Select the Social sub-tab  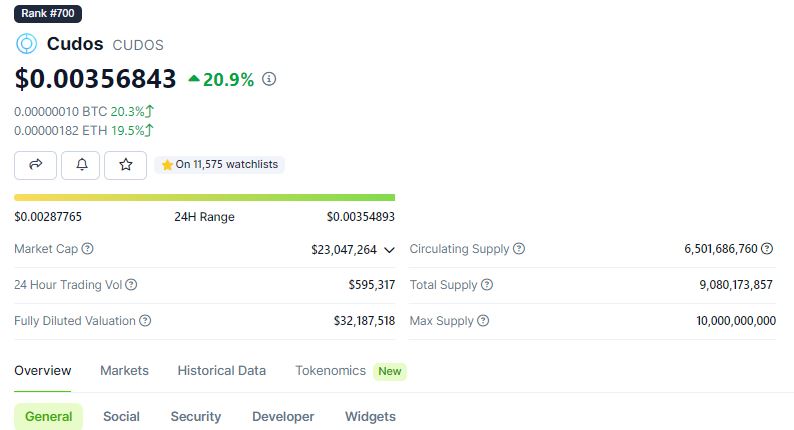click(x=122, y=416)
